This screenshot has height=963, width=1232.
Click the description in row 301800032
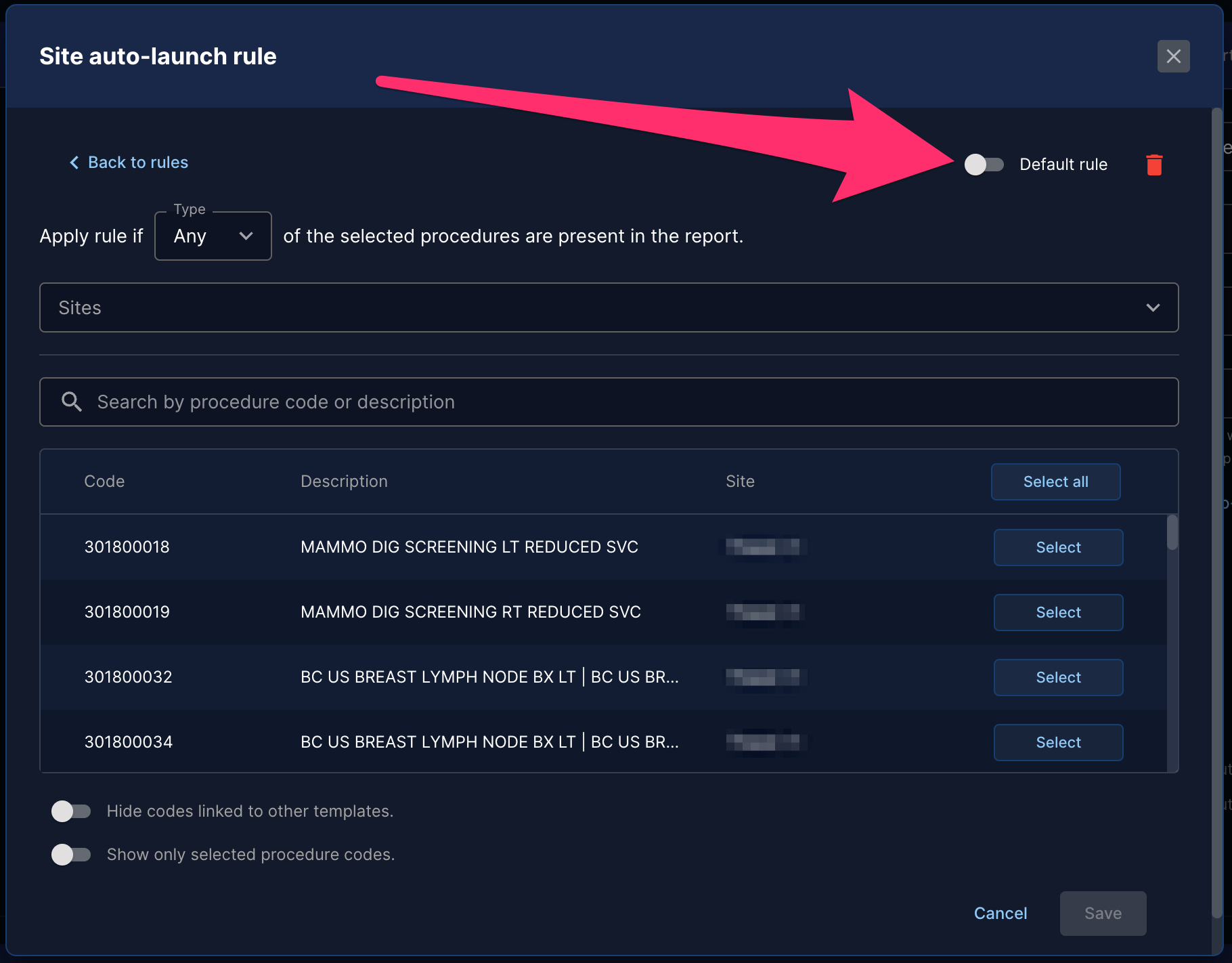point(489,677)
